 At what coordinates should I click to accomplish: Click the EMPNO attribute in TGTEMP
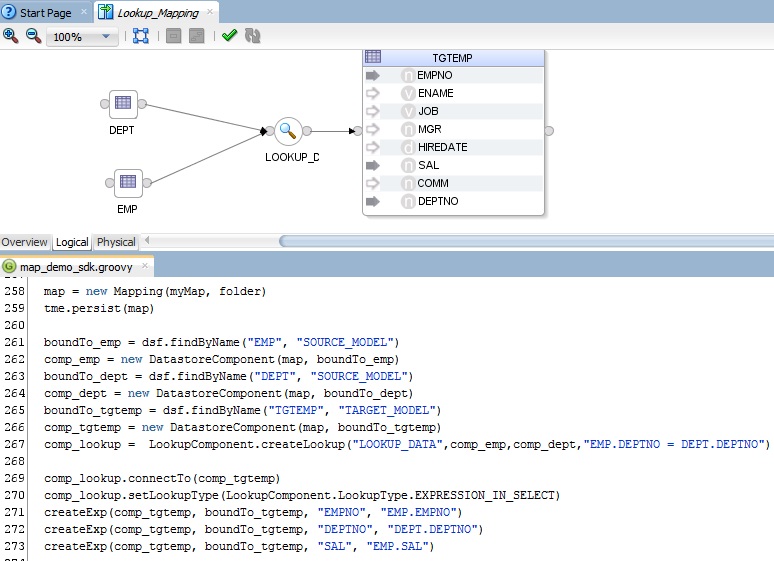pos(435,75)
